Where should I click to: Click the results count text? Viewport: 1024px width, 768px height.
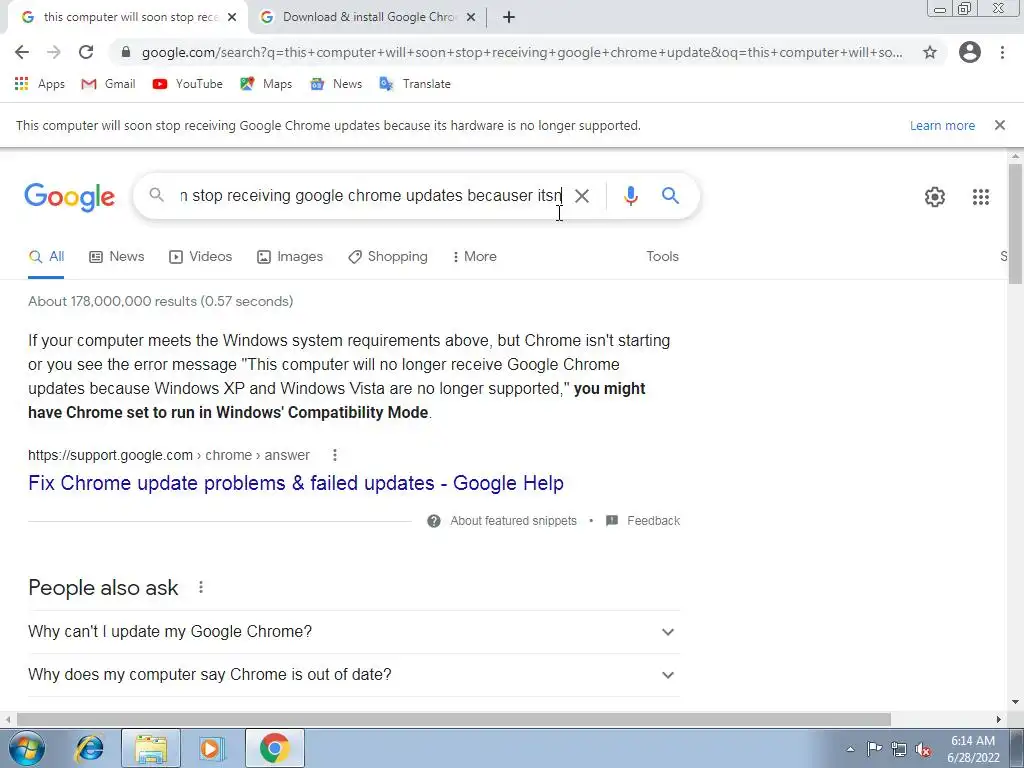pyautogui.click(x=161, y=301)
